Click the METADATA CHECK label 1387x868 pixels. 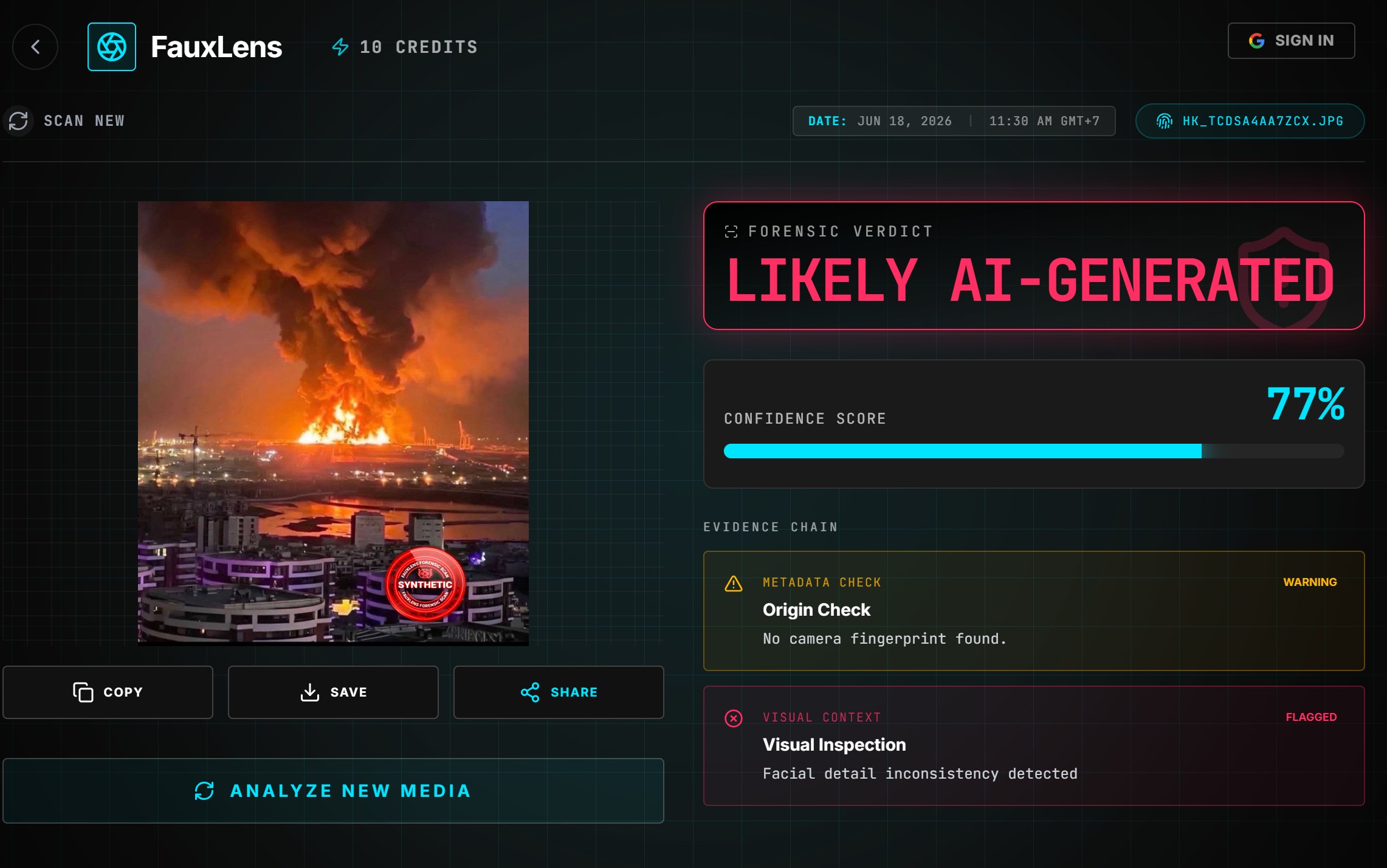click(822, 582)
